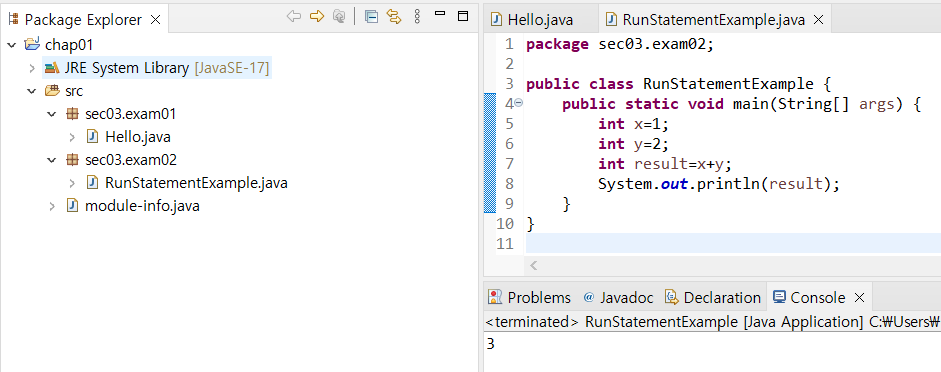Click the Forward navigation arrow in Package Explorer
The width and height of the screenshot is (941, 372).
(316, 17)
